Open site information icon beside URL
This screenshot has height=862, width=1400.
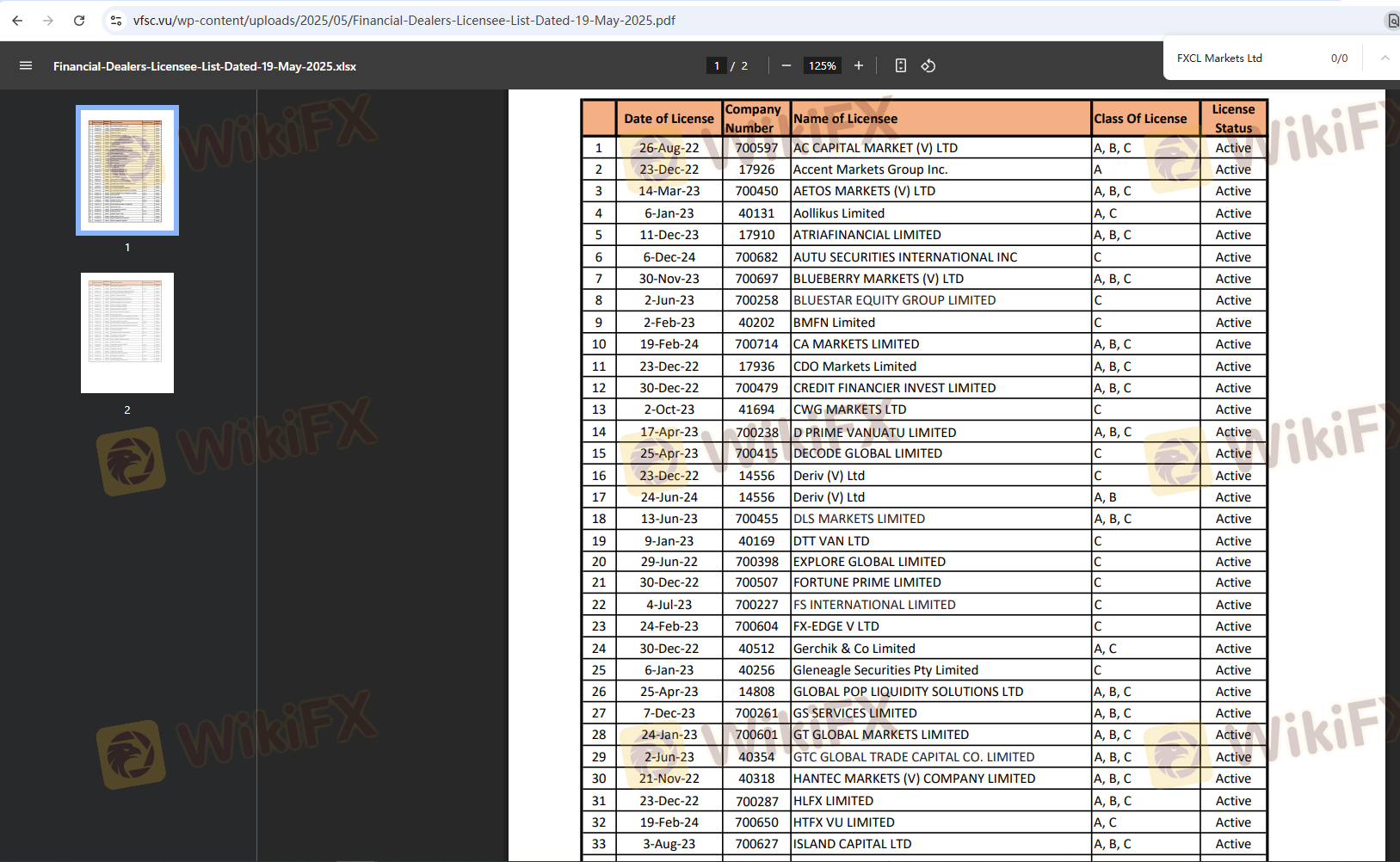(x=116, y=21)
